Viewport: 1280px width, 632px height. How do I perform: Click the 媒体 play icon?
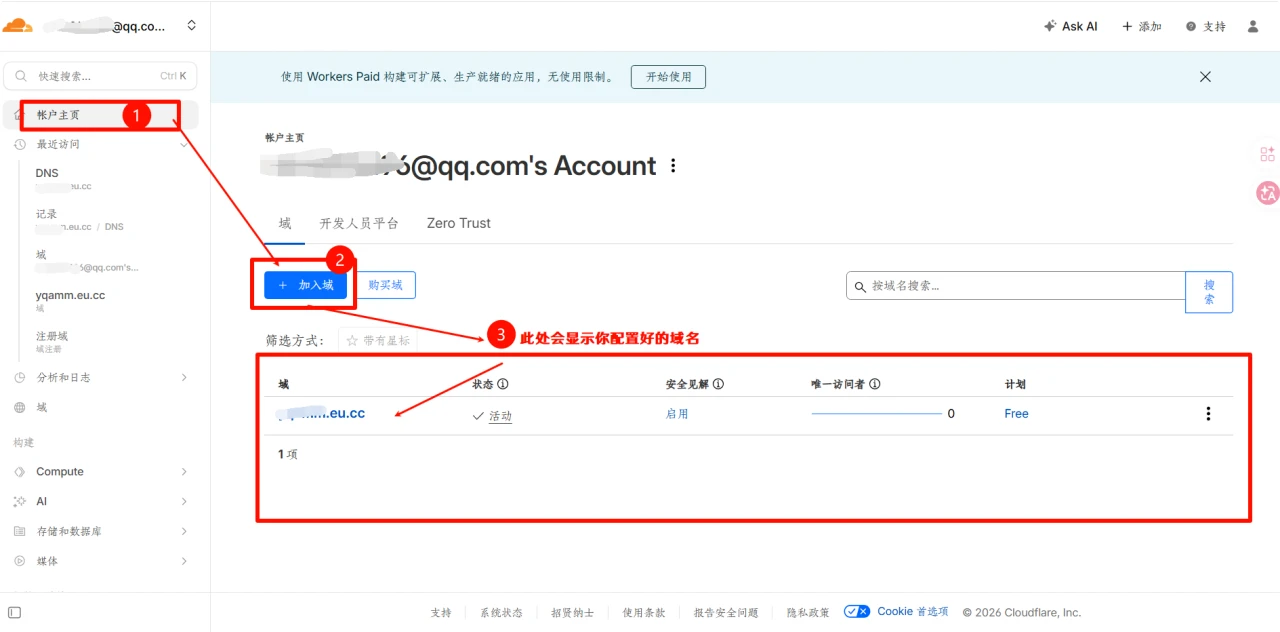tap(20, 562)
